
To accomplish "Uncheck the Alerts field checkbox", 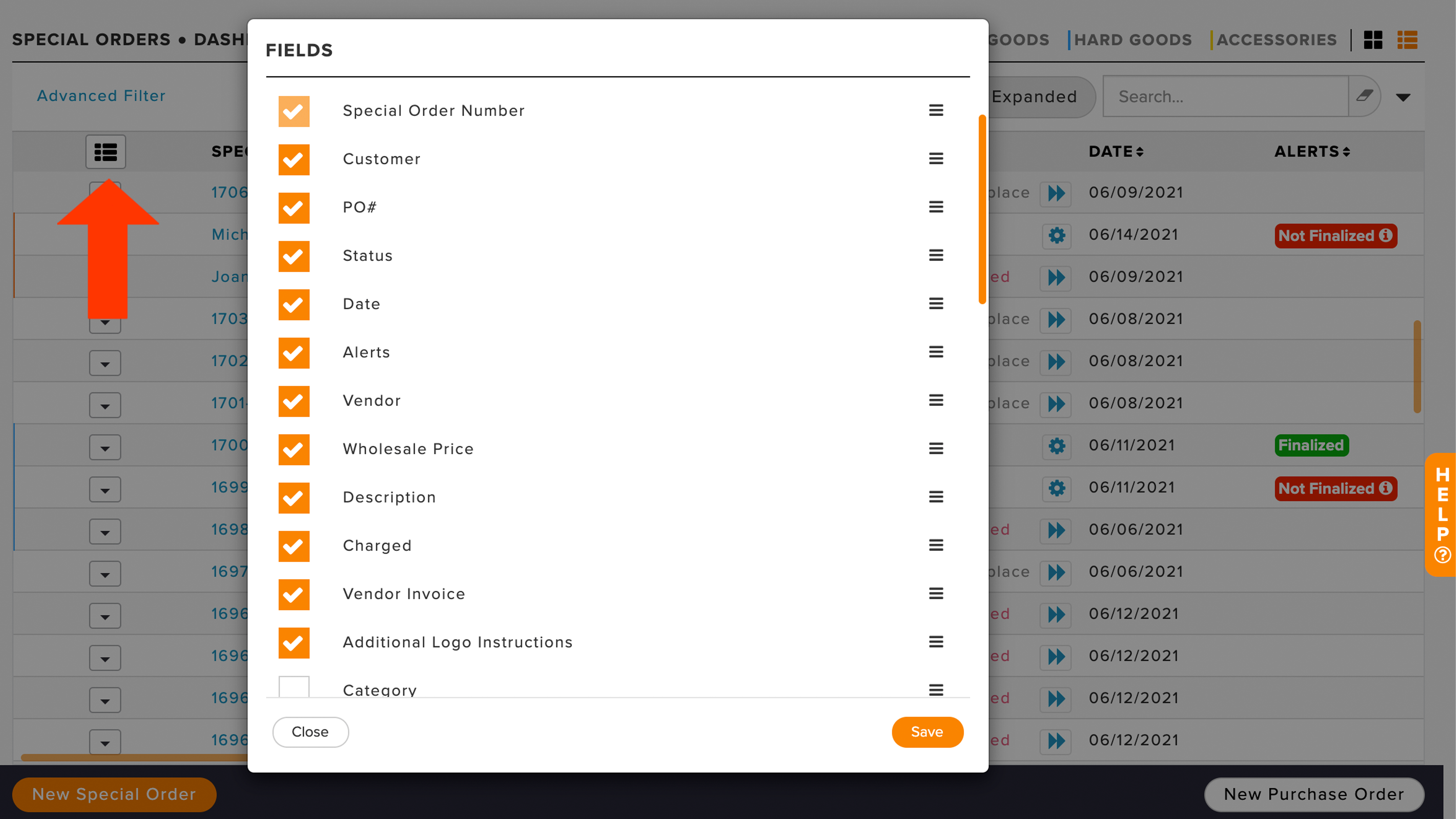I will point(294,353).
